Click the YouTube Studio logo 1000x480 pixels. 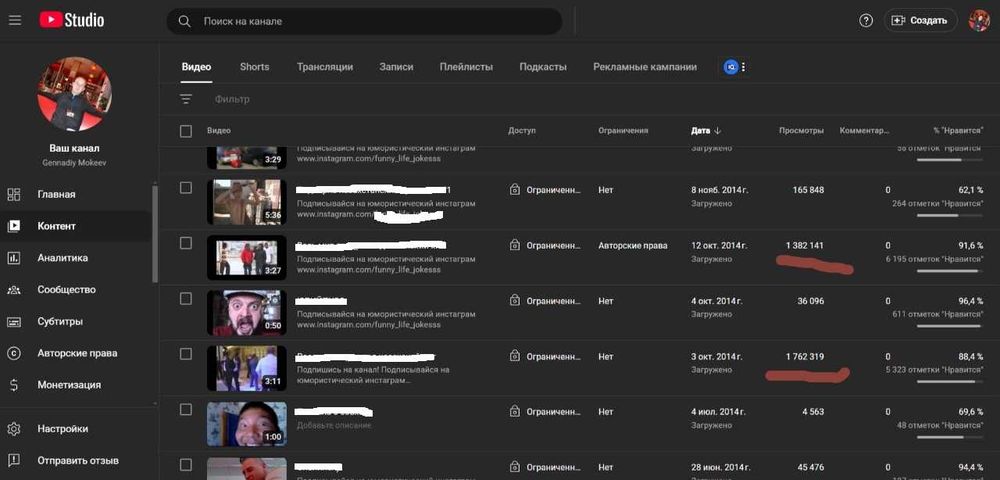pyautogui.click(x=71, y=20)
